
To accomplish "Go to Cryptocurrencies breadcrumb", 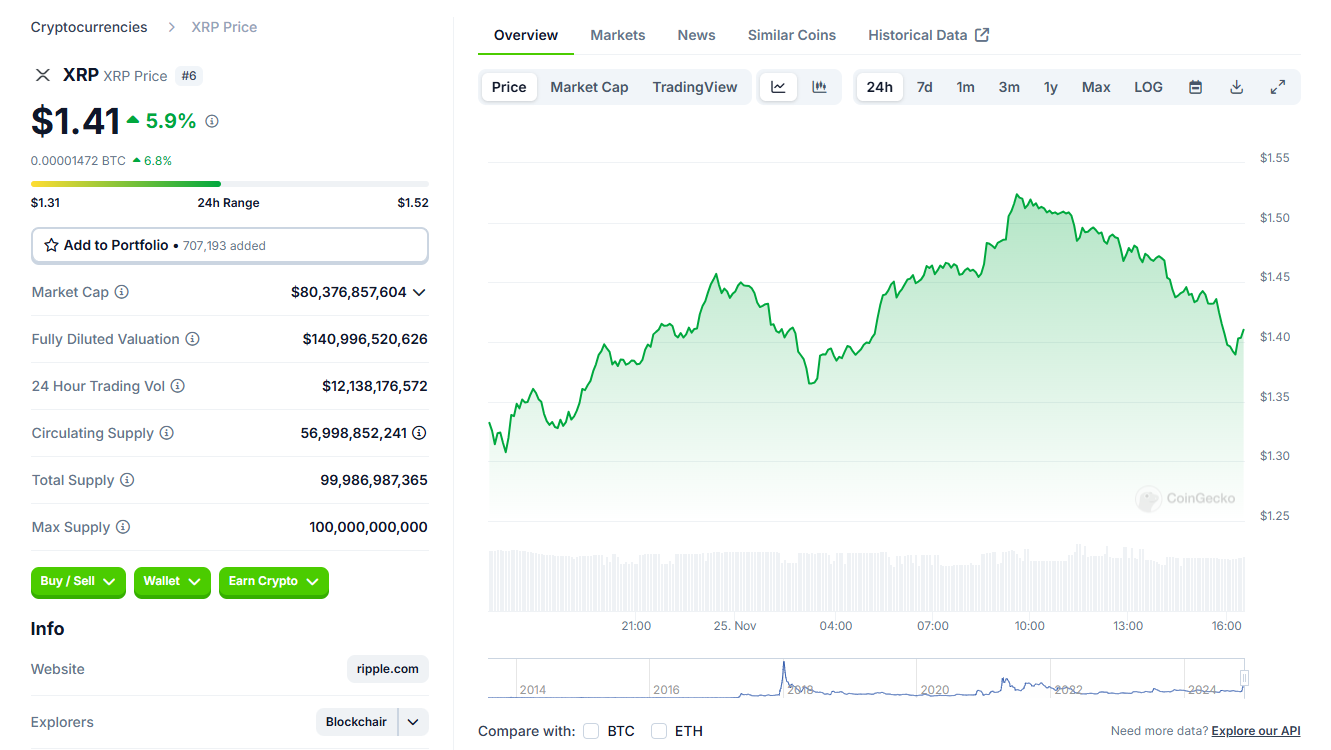I will 89,27.
